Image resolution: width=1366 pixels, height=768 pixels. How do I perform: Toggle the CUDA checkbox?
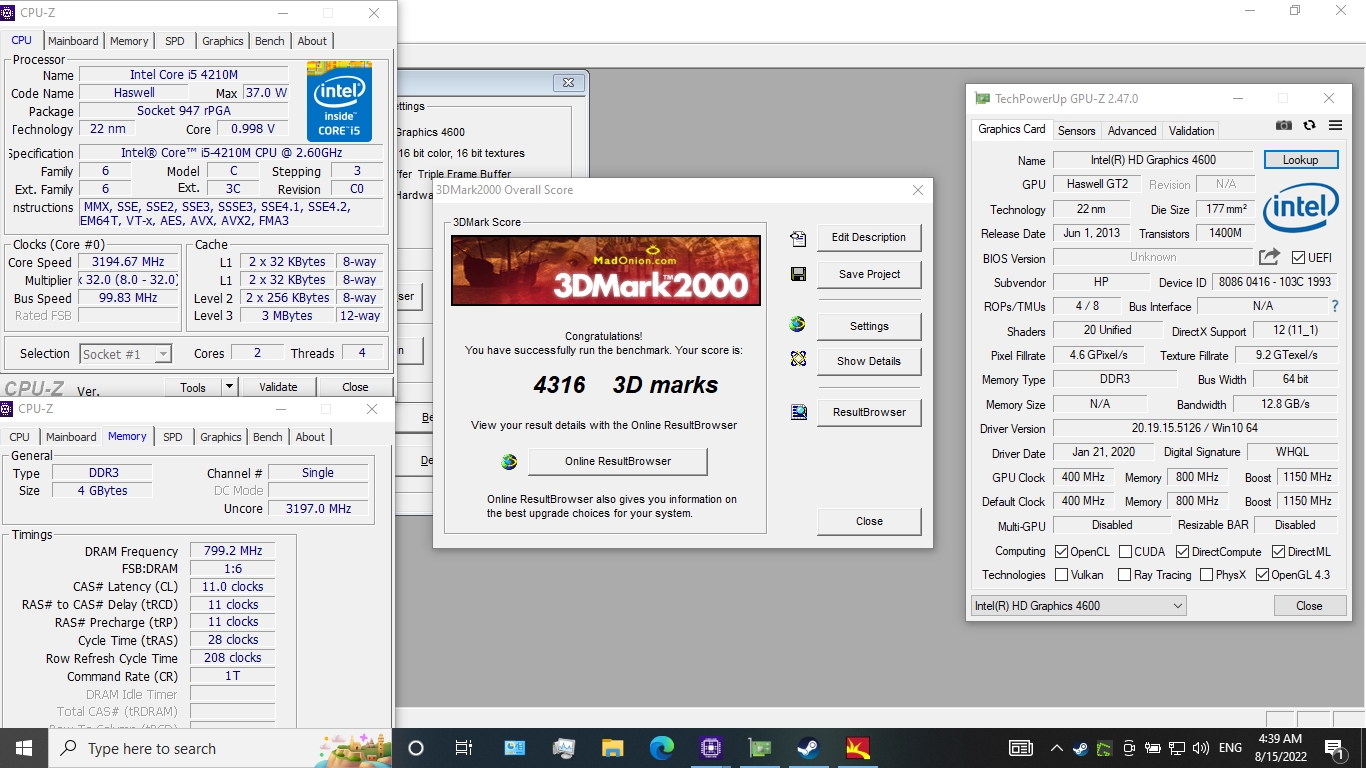tap(1125, 551)
